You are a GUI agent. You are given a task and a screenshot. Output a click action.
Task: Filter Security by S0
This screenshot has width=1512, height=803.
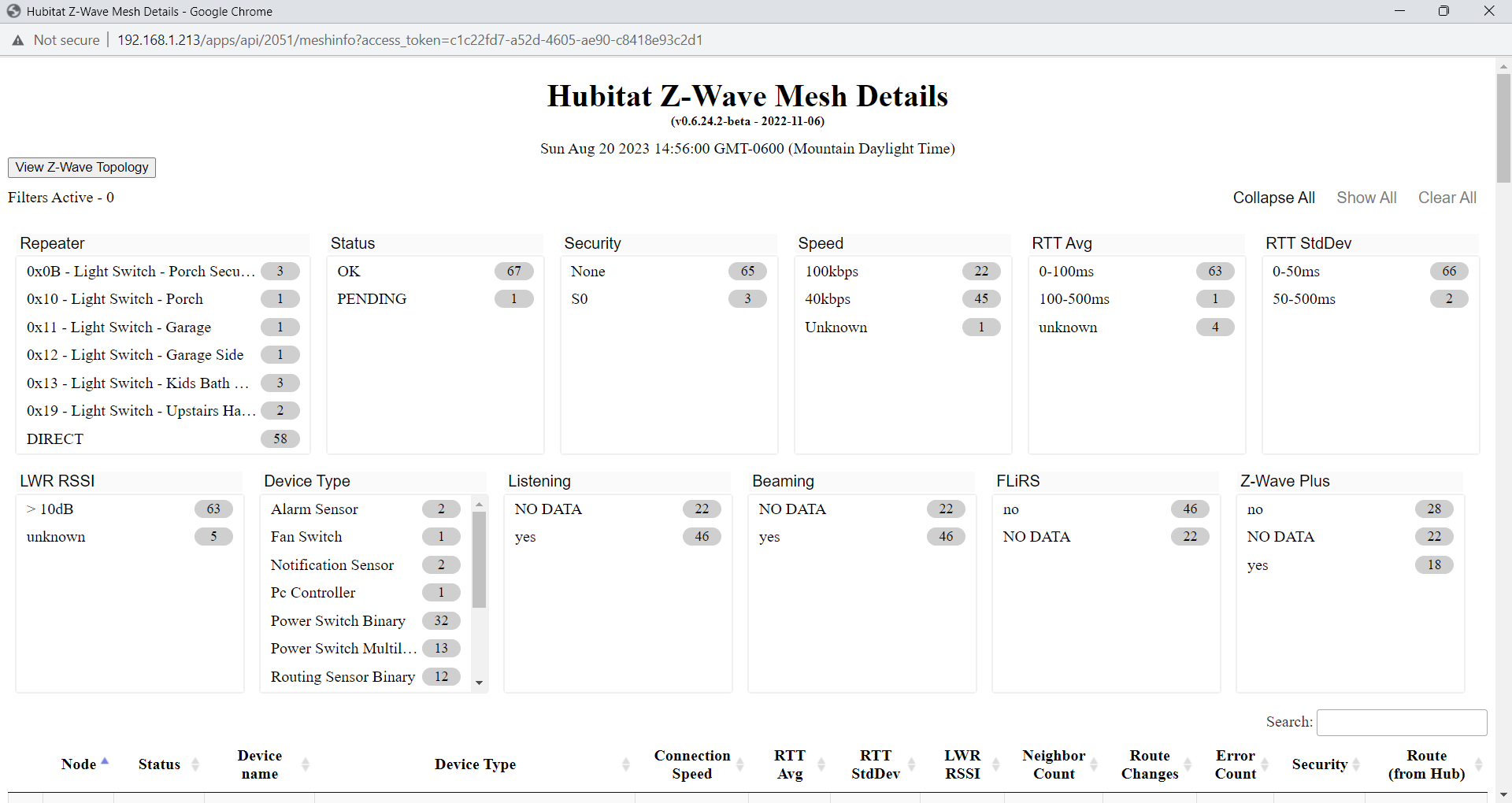click(669, 299)
